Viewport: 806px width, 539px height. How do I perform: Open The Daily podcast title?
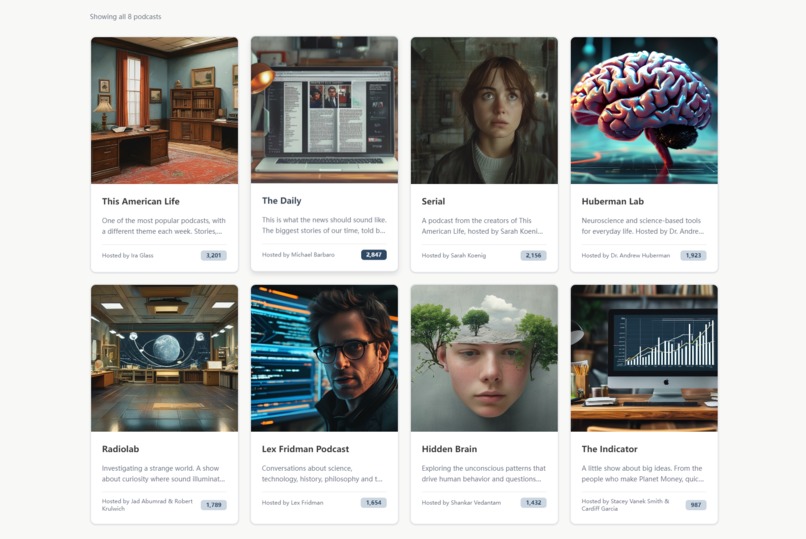click(282, 200)
